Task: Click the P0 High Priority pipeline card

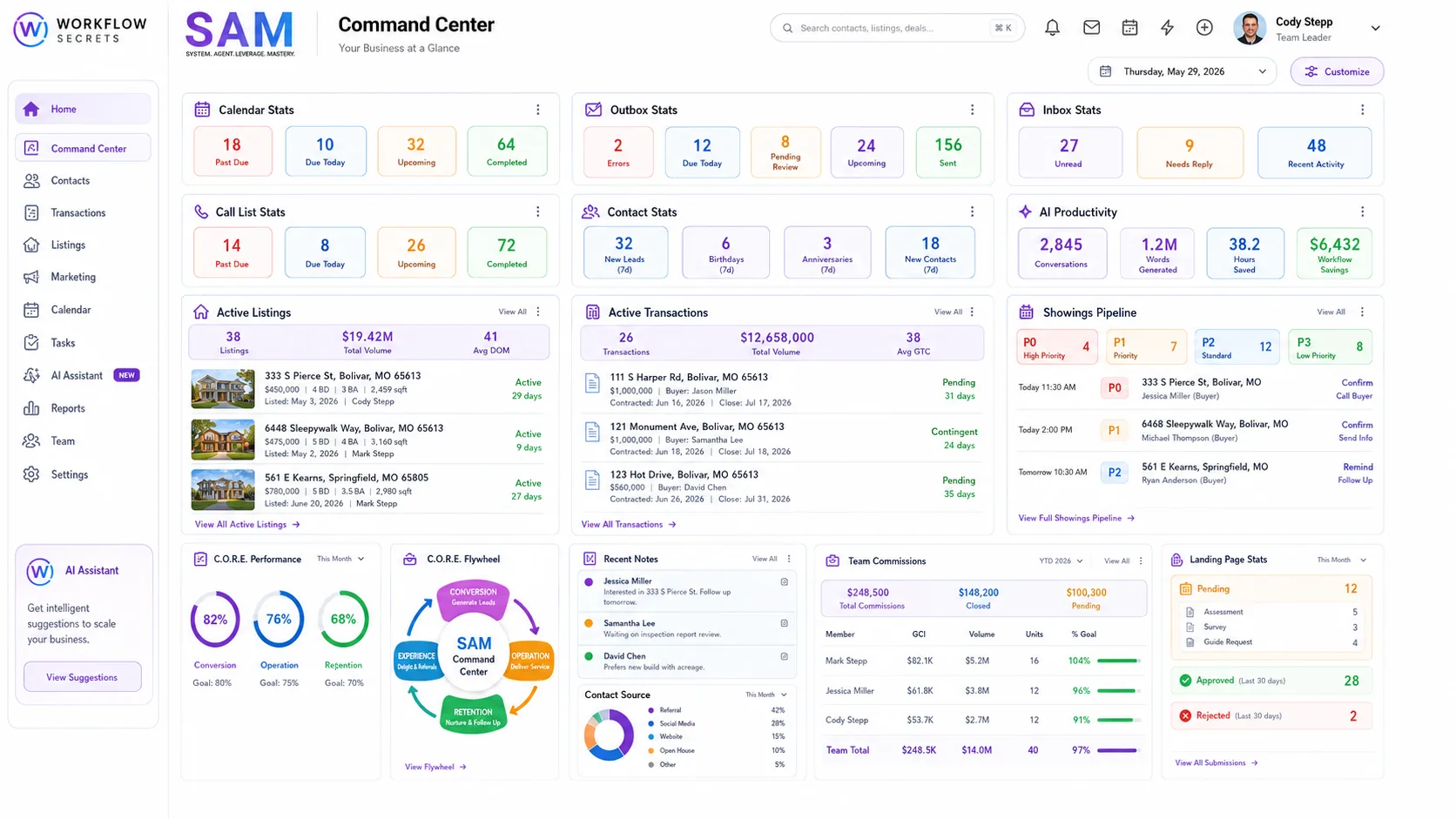Action: (1056, 347)
